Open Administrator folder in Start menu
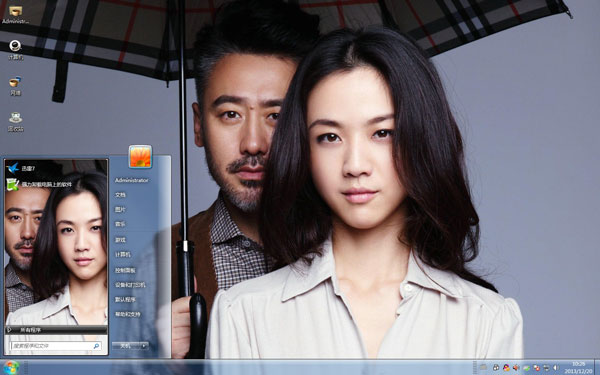600x375 pixels. point(132,180)
